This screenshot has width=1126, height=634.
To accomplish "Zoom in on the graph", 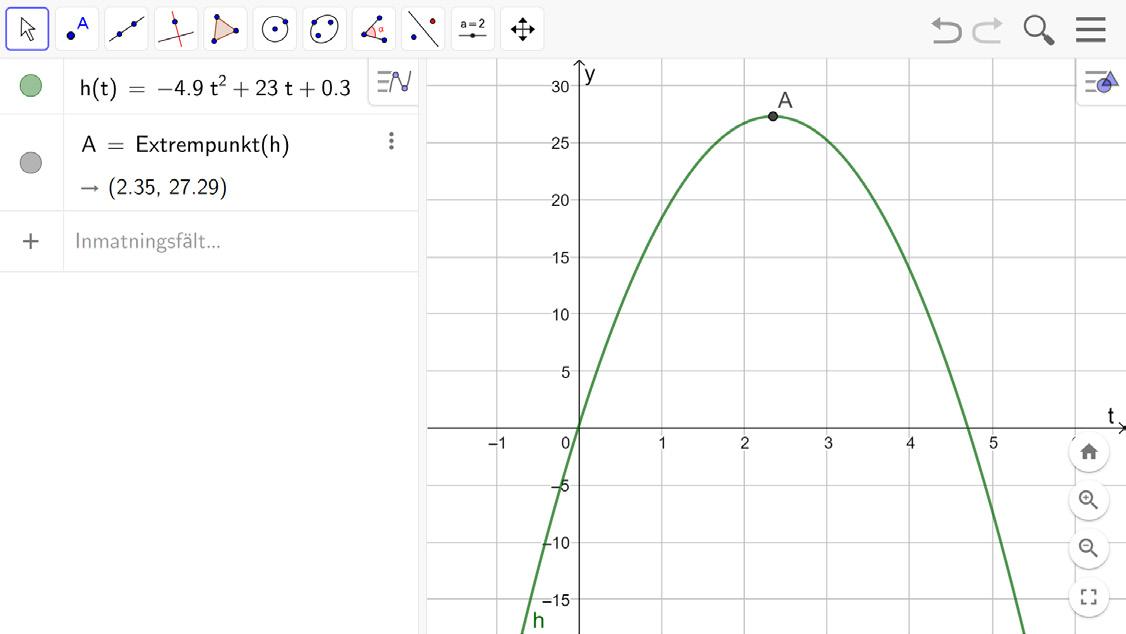I will [1089, 500].
